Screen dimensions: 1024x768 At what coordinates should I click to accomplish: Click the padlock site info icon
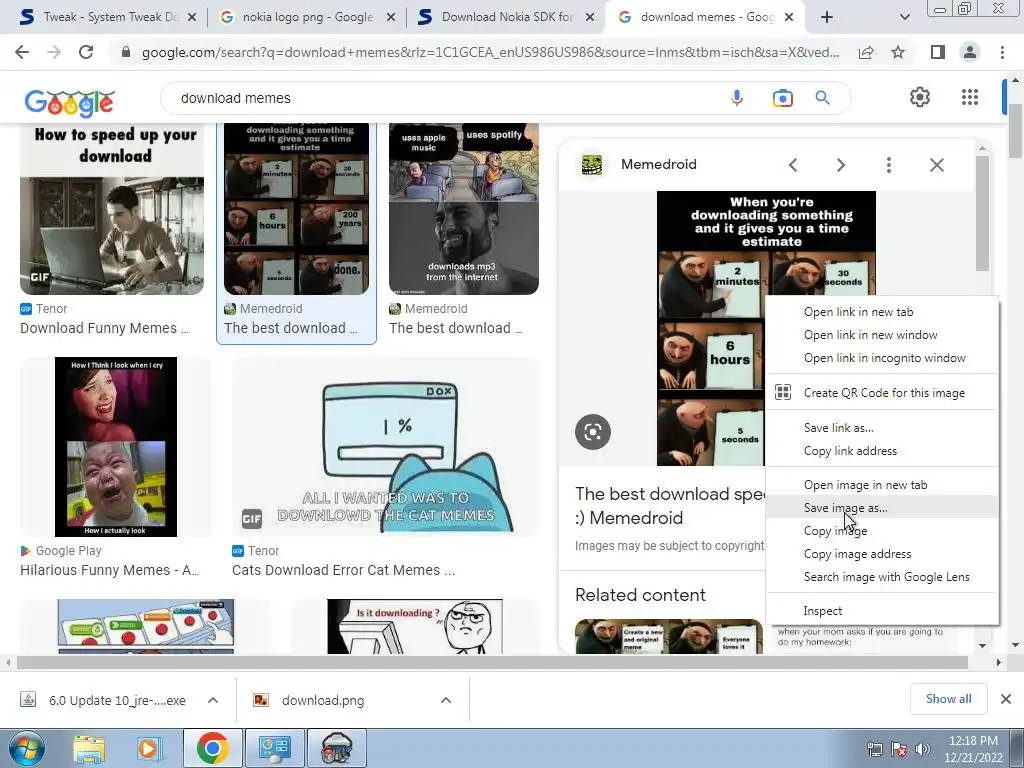pos(126,52)
